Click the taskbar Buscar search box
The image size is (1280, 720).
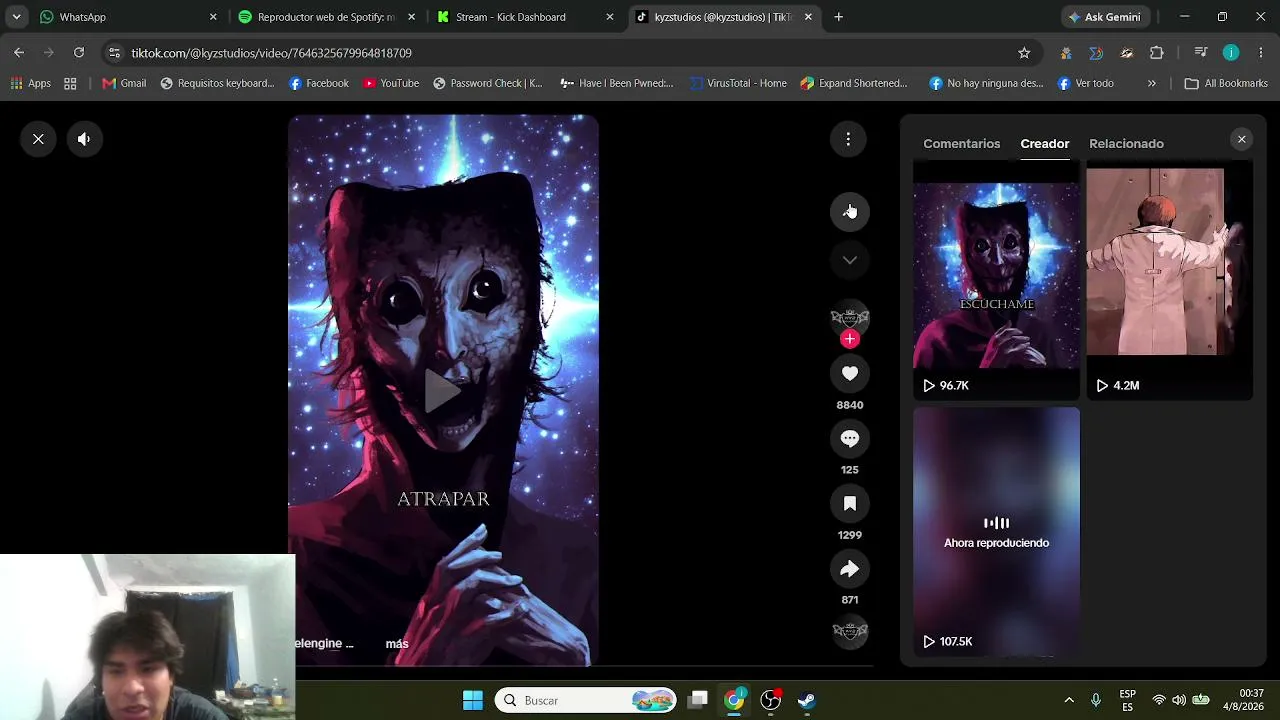(586, 700)
